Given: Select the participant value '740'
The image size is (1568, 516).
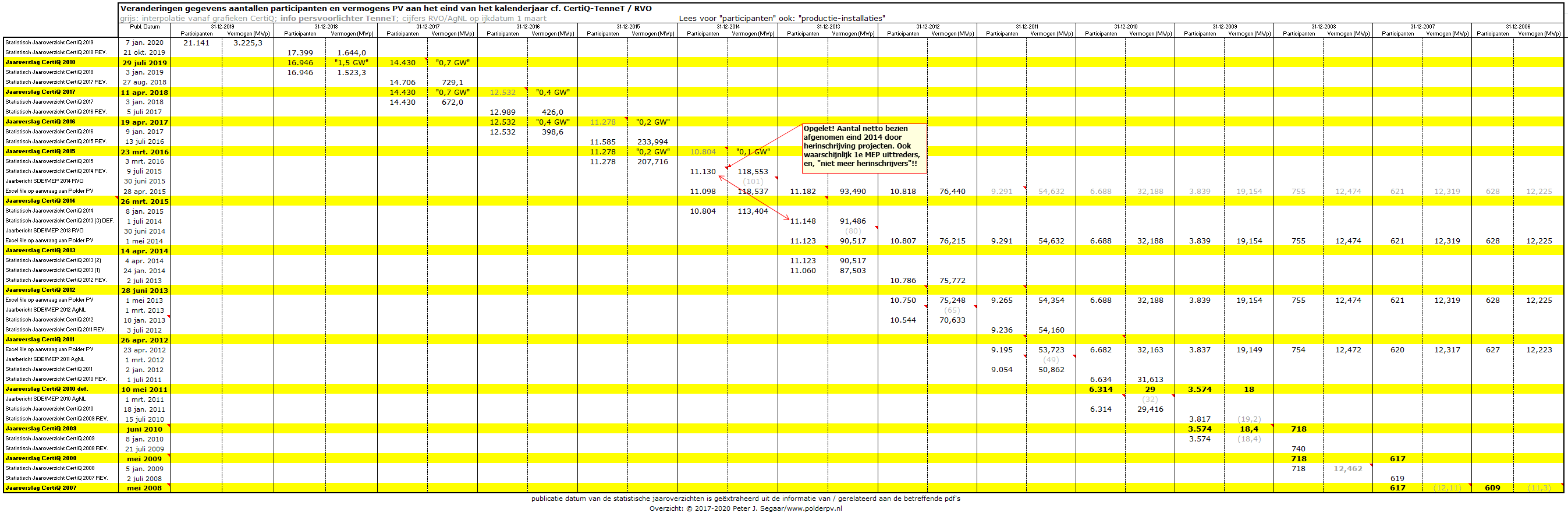Looking at the screenshot, I should (1299, 449).
